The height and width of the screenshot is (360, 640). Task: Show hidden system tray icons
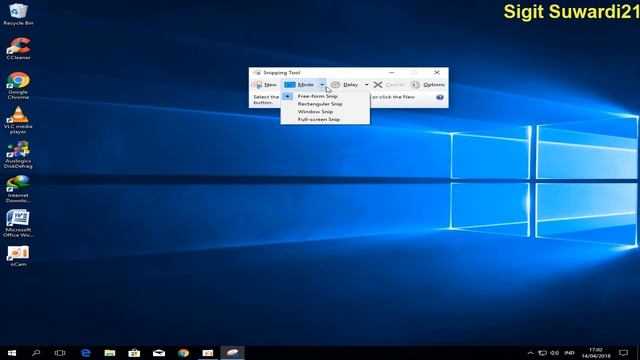[530, 353]
